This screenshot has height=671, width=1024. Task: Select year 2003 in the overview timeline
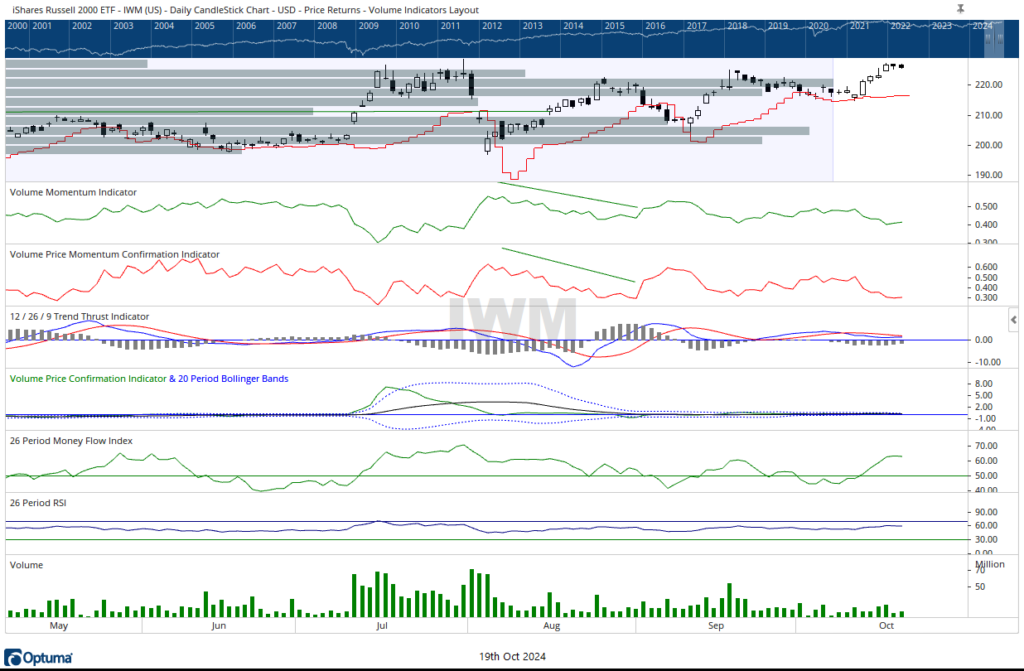tap(123, 26)
